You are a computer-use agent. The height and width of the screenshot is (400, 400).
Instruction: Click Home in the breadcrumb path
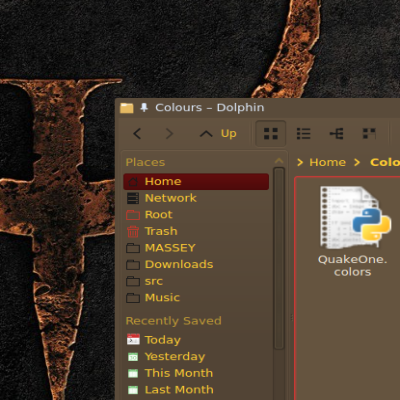click(328, 162)
